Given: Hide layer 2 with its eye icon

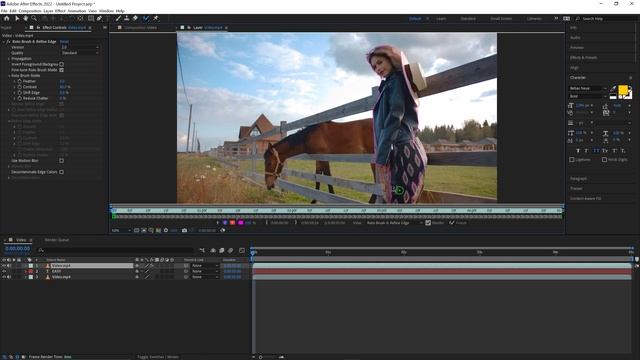Looking at the screenshot, I should pos(4,271).
